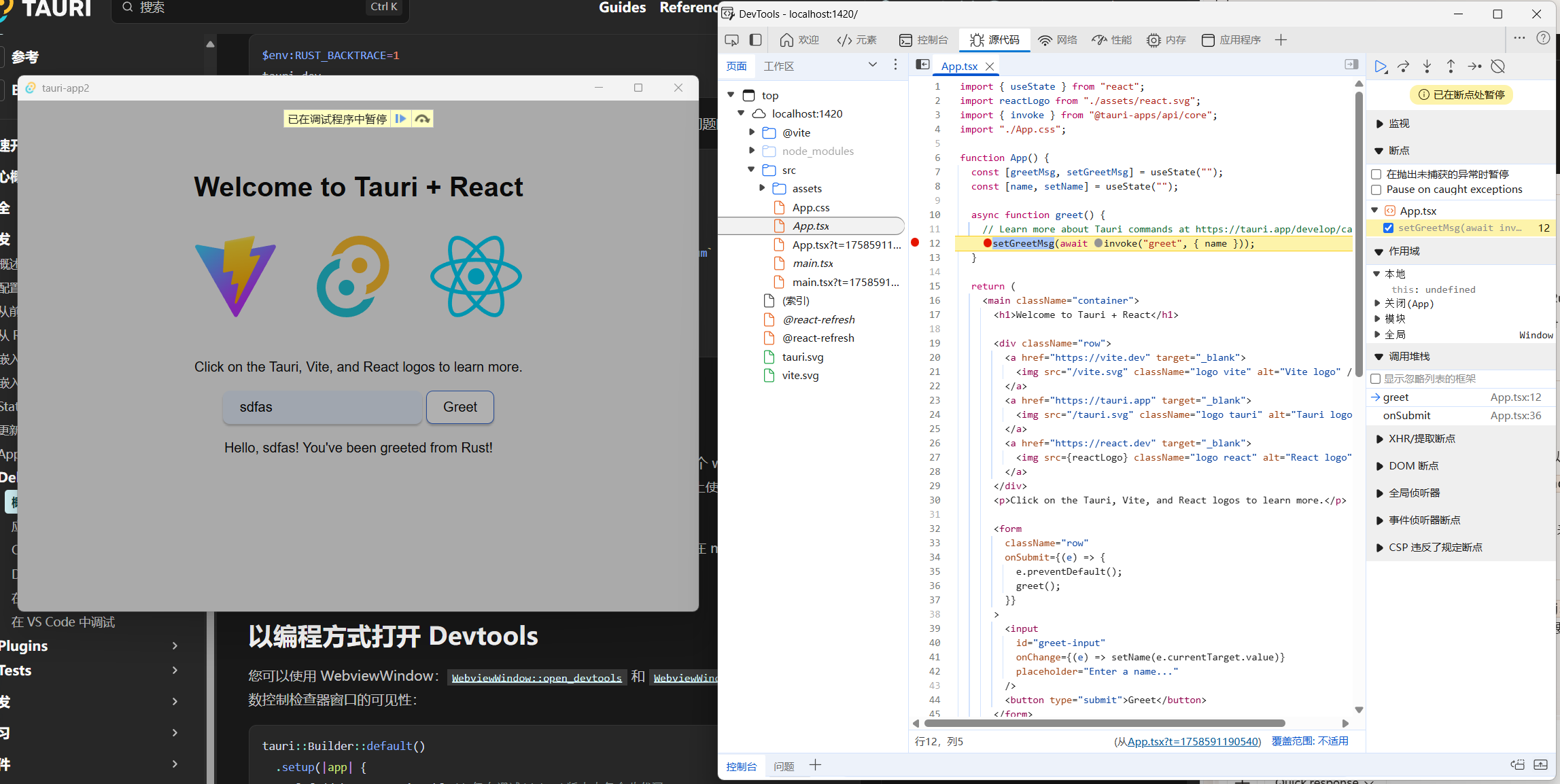1560x784 pixels.
Task: Click Guides in Tauri docs header
Action: click(622, 7)
